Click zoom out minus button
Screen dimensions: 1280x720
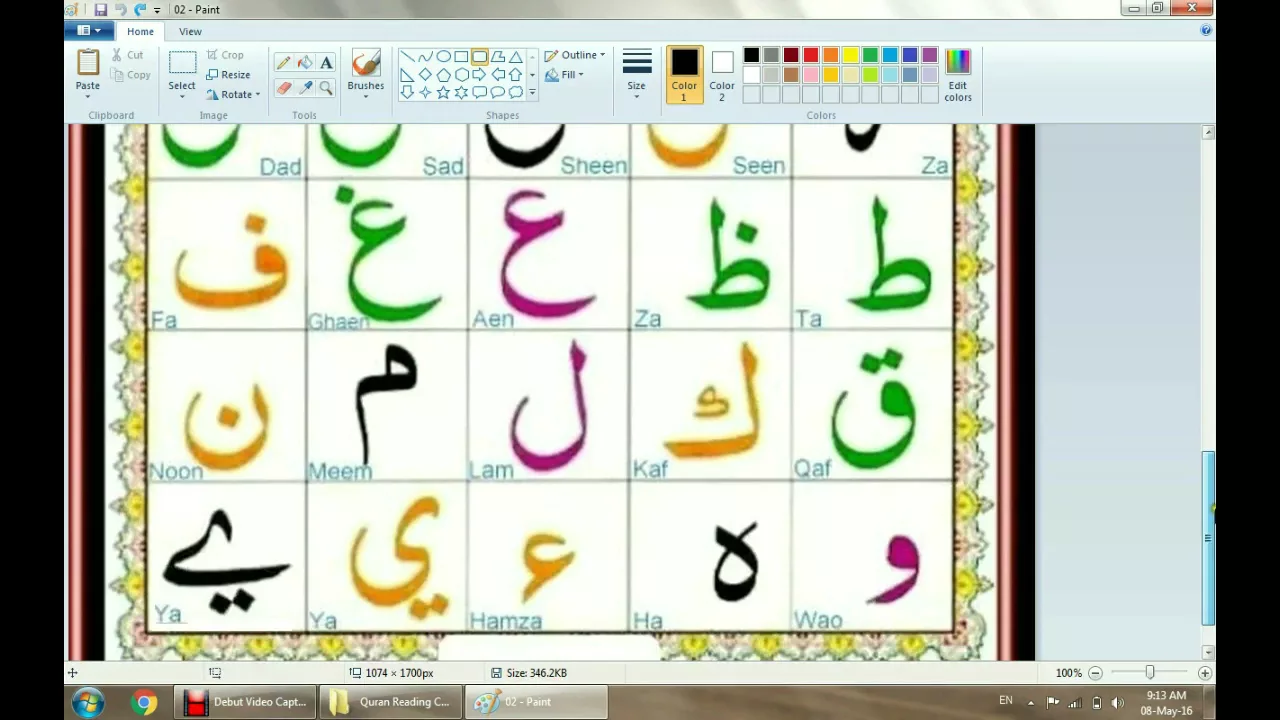point(1095,673)
